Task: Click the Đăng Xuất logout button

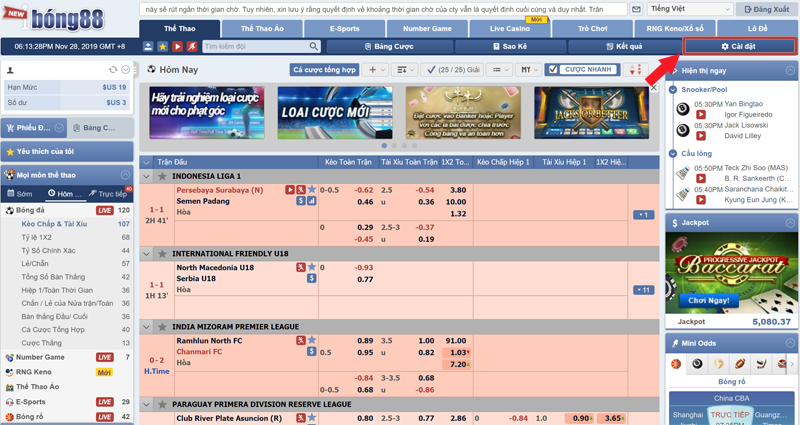Action: [766, 9]
